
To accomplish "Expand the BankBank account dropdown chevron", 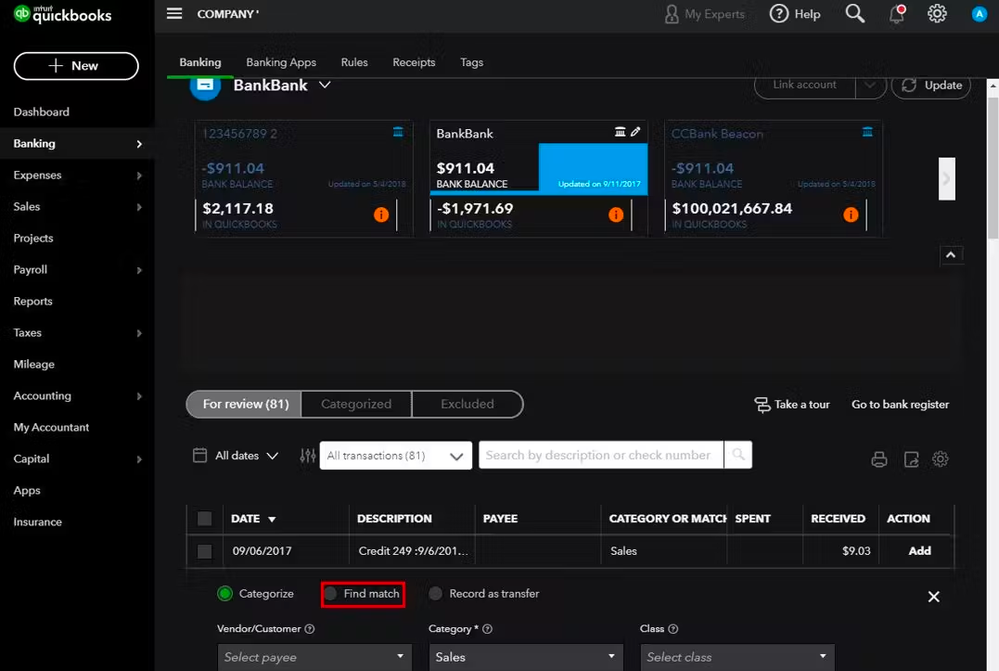I will (324, 85).
